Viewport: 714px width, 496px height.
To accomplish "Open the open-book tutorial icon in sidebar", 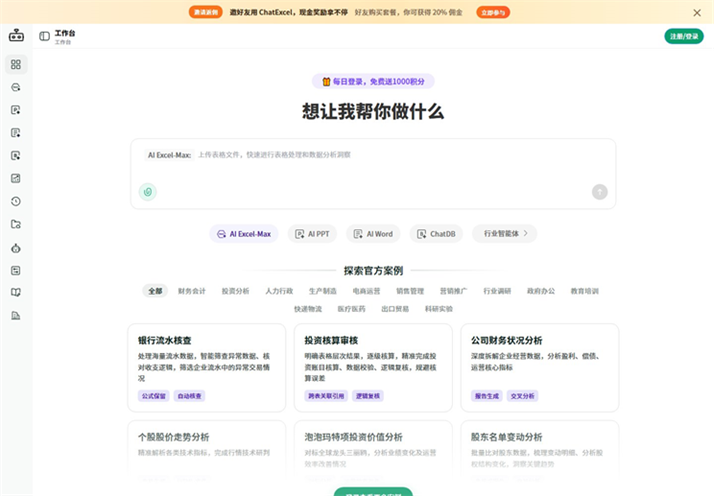I will coord(16,292).
